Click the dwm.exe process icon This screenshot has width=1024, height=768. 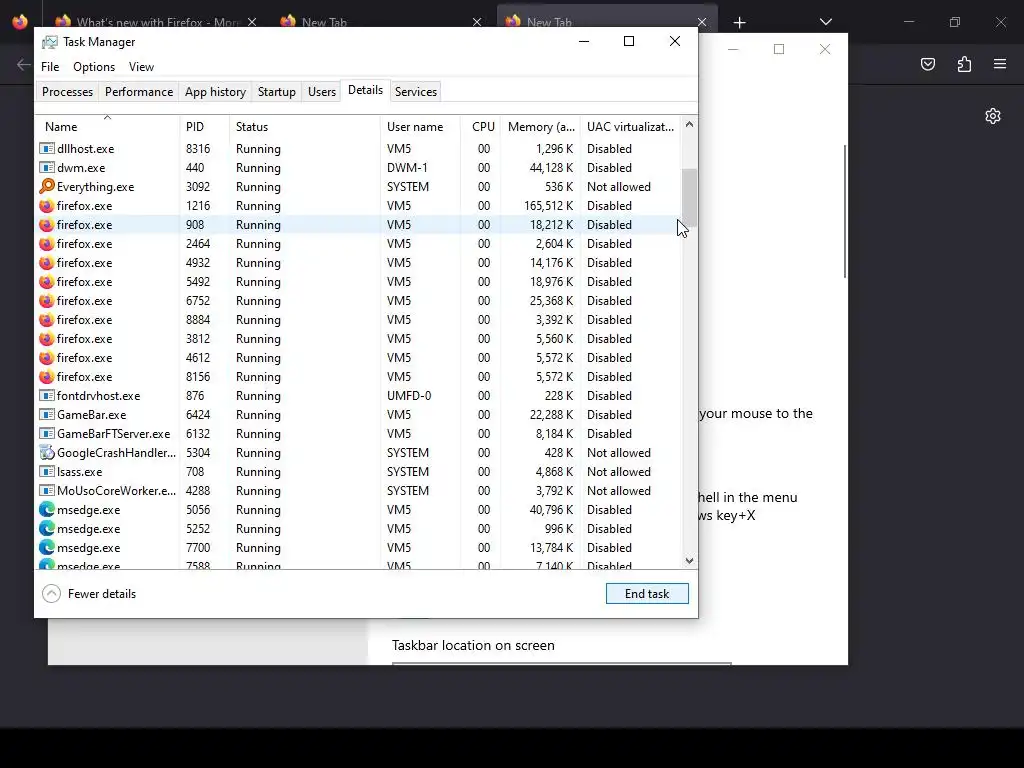[46, 168]
